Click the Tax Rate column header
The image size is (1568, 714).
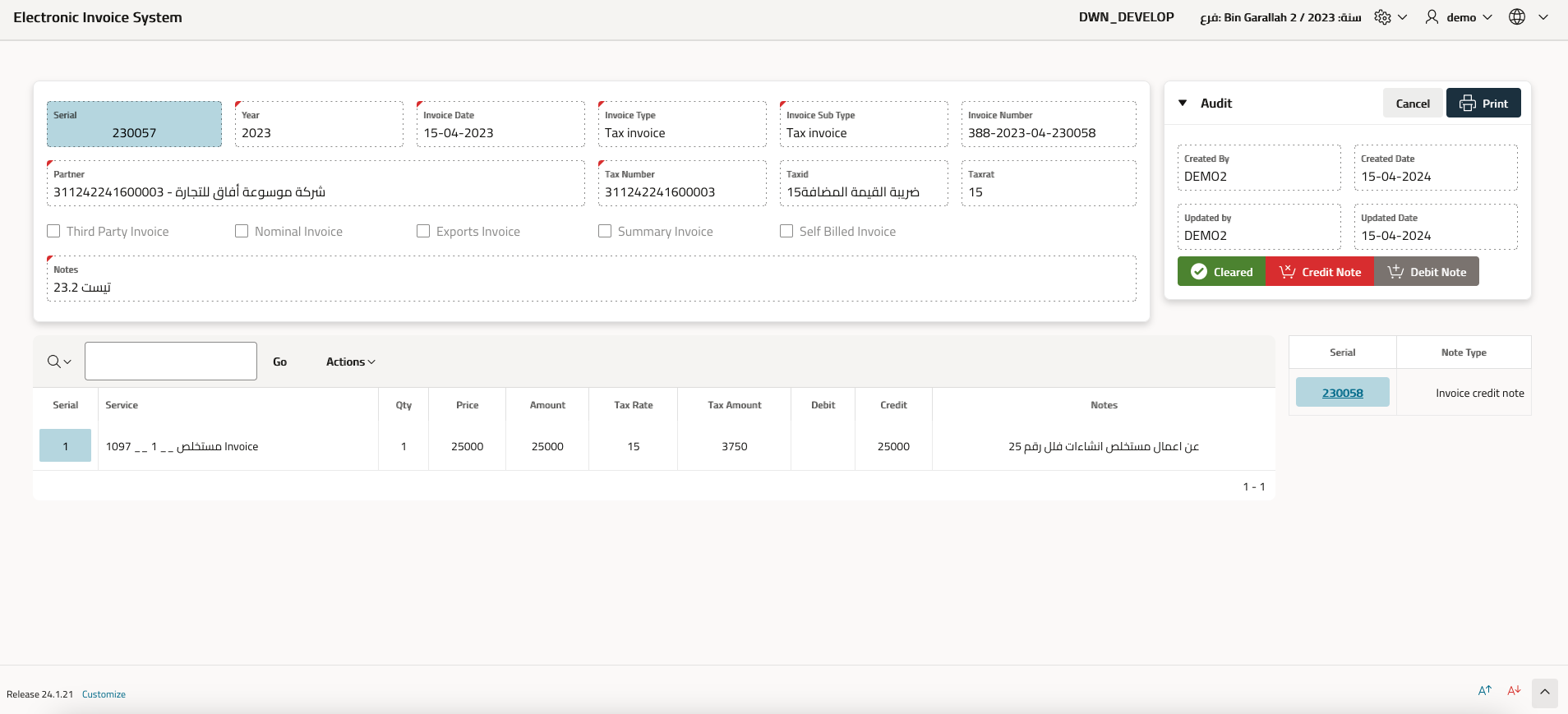[x=634, y=405]
